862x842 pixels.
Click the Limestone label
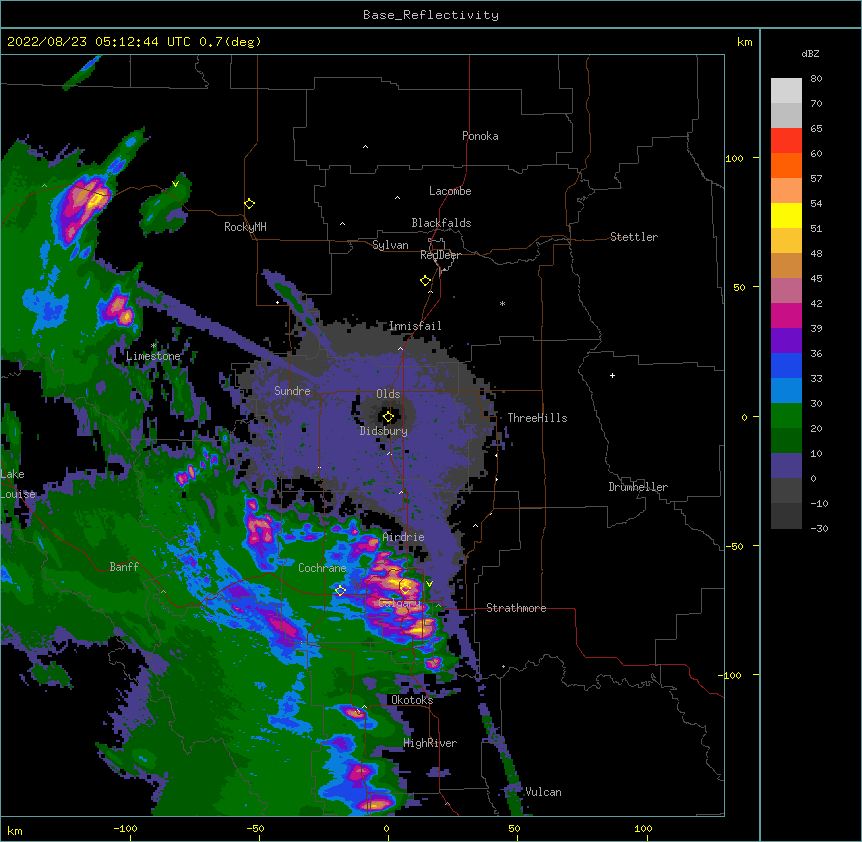click(153, 356)
